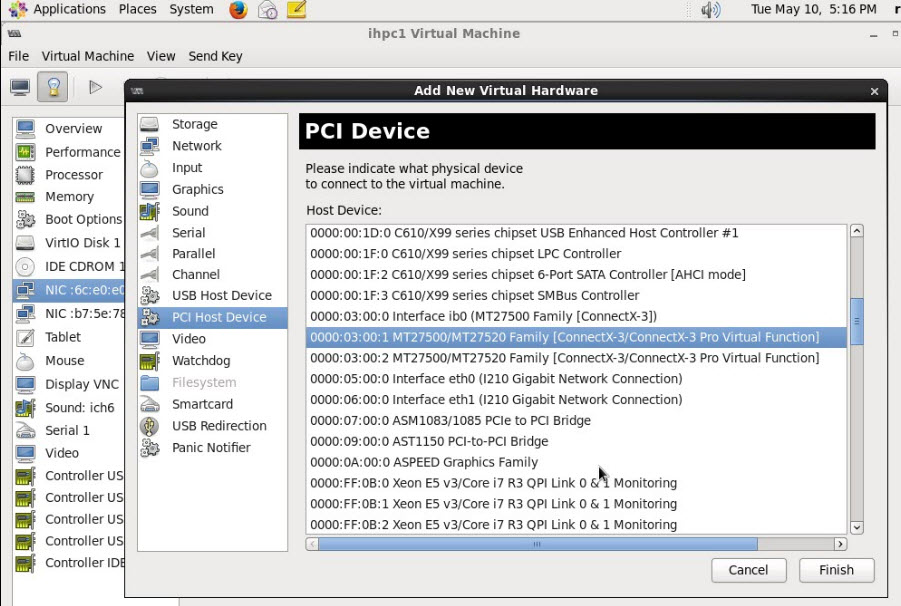This screenshot has height=606, width=901.
Task: Click the down arrow of the device list scrollbar
Action: tap(856, 527)
